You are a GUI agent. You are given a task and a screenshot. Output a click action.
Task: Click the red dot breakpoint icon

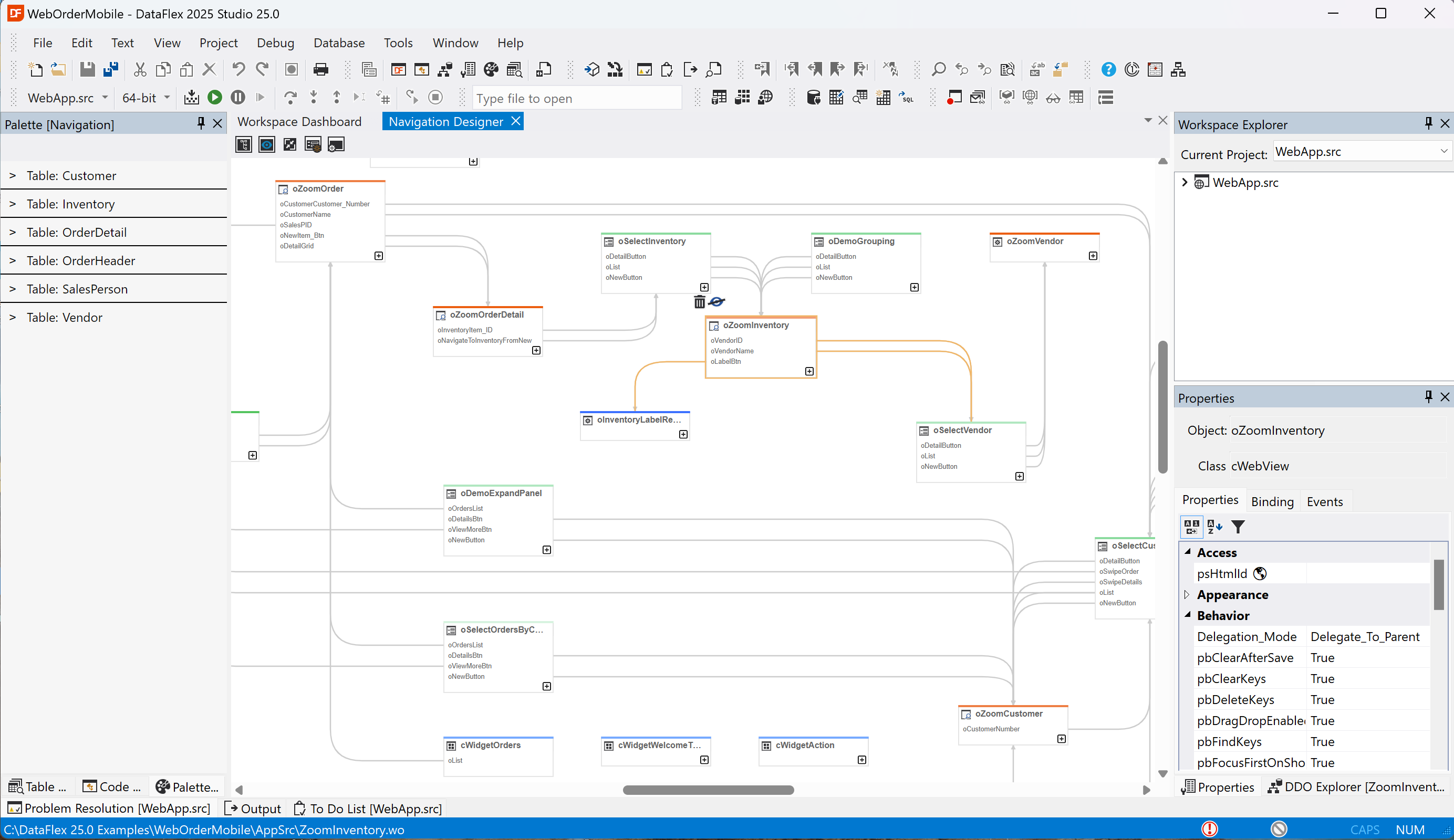point(954,98)
